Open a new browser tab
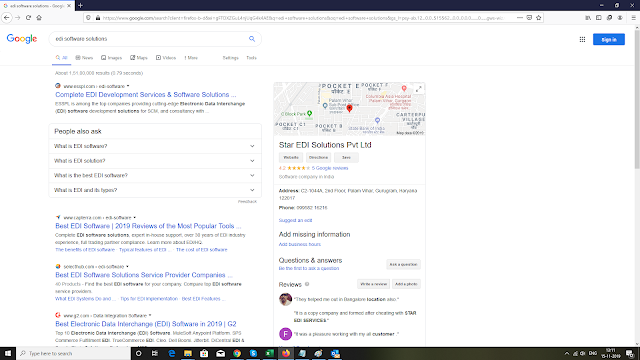This screenshot has width=640, height=360. click(80, 5)
